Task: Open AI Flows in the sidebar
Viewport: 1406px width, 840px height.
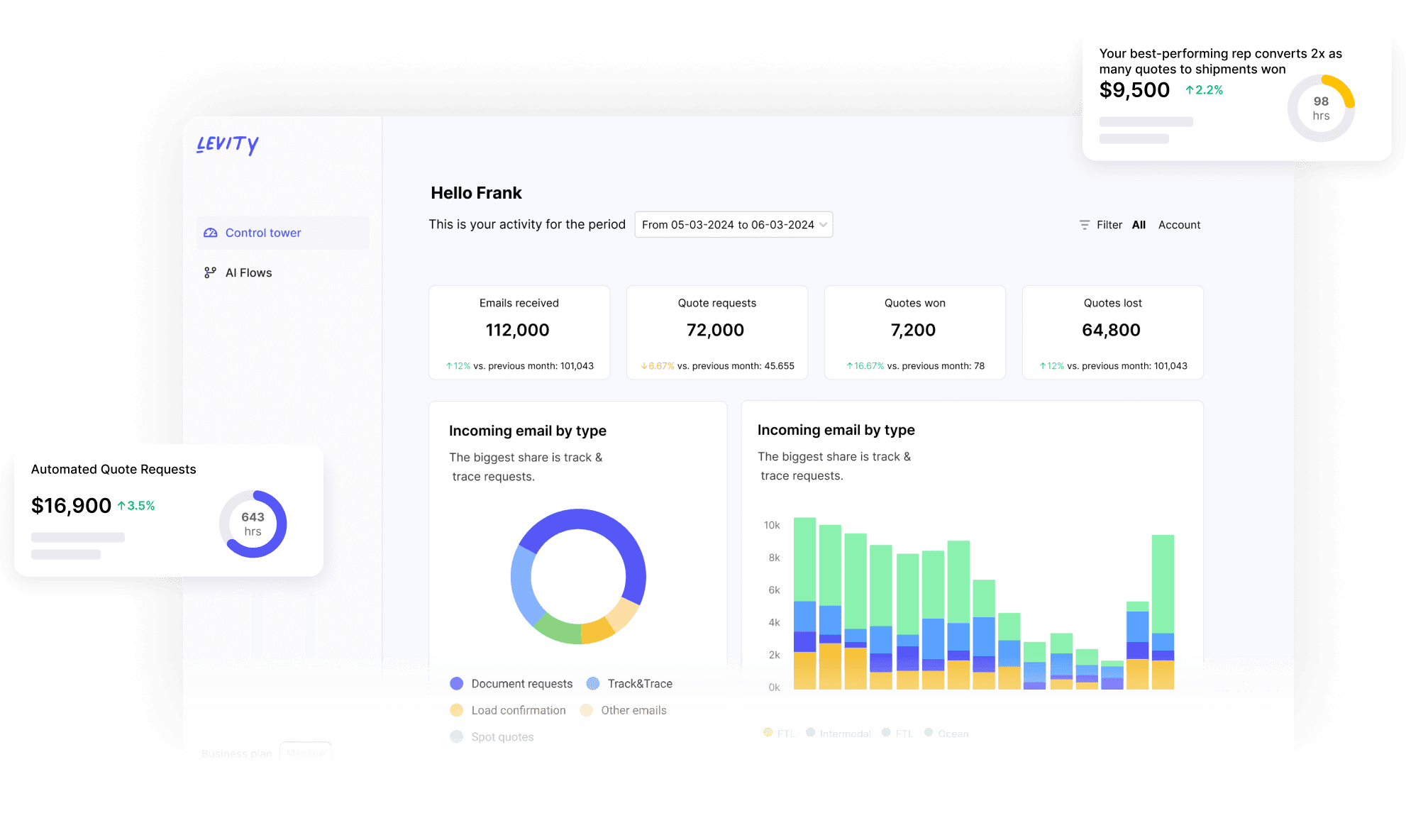Action: [248, 272]
